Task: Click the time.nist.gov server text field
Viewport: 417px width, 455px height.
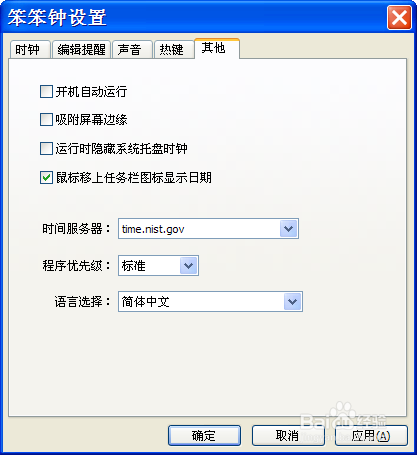Action: point(199,229)
